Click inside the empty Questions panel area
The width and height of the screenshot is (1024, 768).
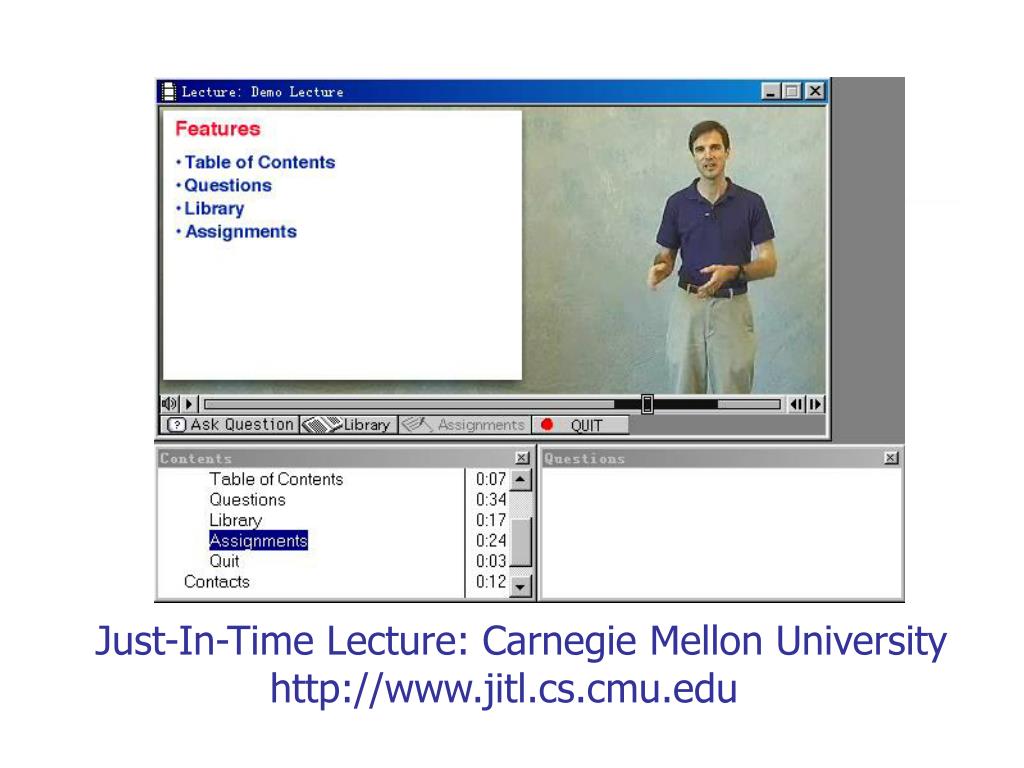(x=722, y=533)
